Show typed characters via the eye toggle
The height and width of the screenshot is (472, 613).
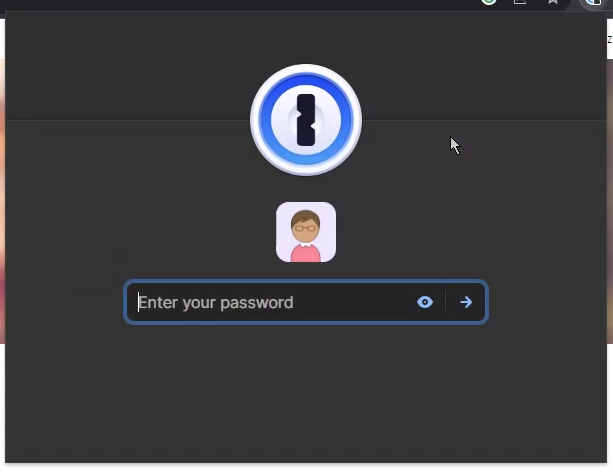[425, 302]
